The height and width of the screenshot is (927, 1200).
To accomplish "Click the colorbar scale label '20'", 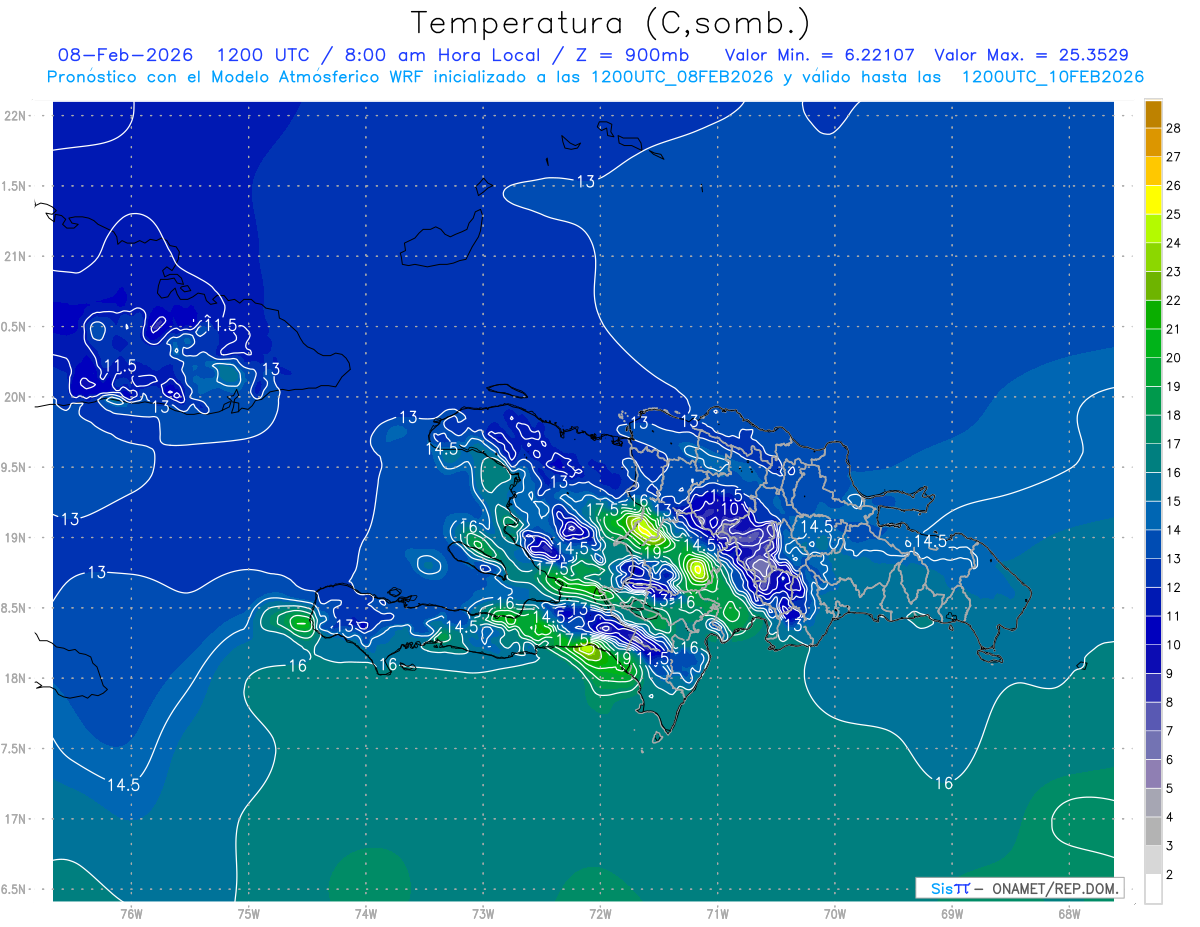I will (1174, 358).
